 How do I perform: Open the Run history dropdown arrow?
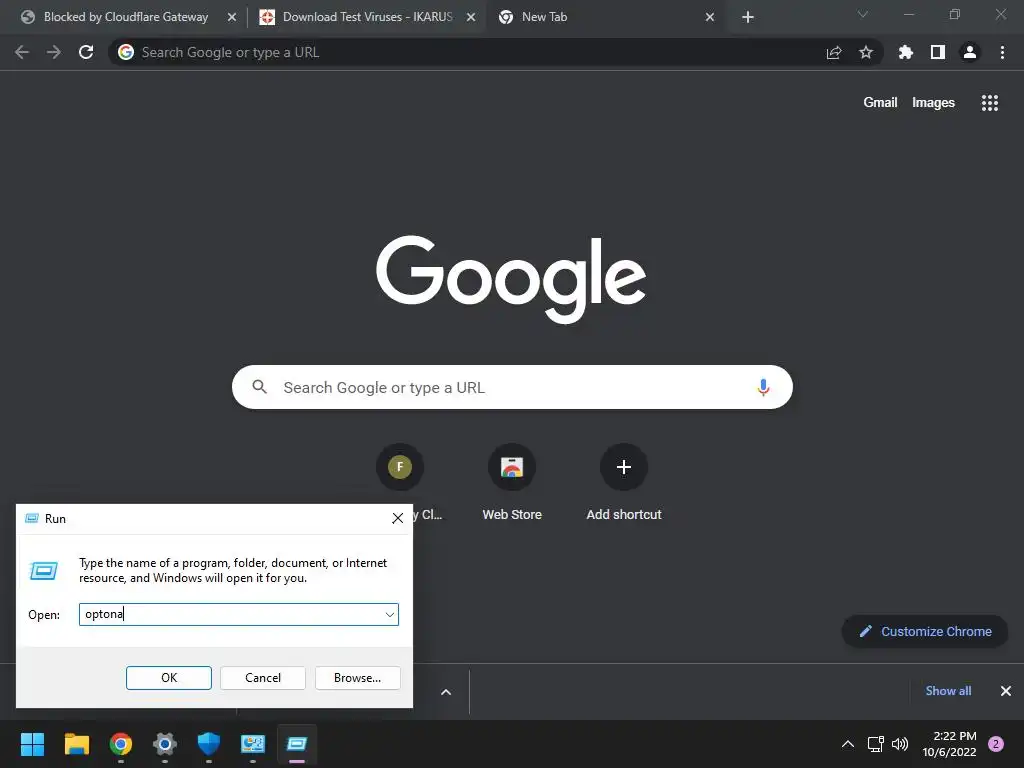[x=389, y=615]
